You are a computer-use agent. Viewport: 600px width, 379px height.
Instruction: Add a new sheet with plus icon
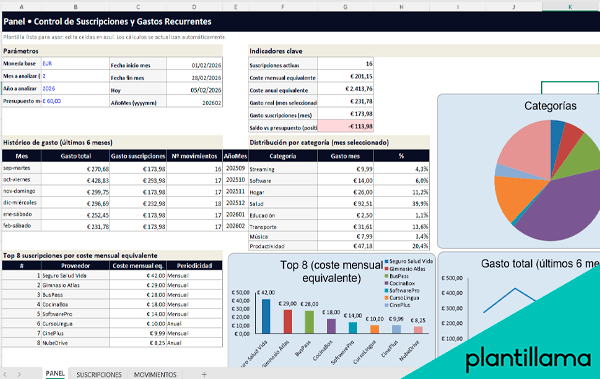tap(204, 374)
